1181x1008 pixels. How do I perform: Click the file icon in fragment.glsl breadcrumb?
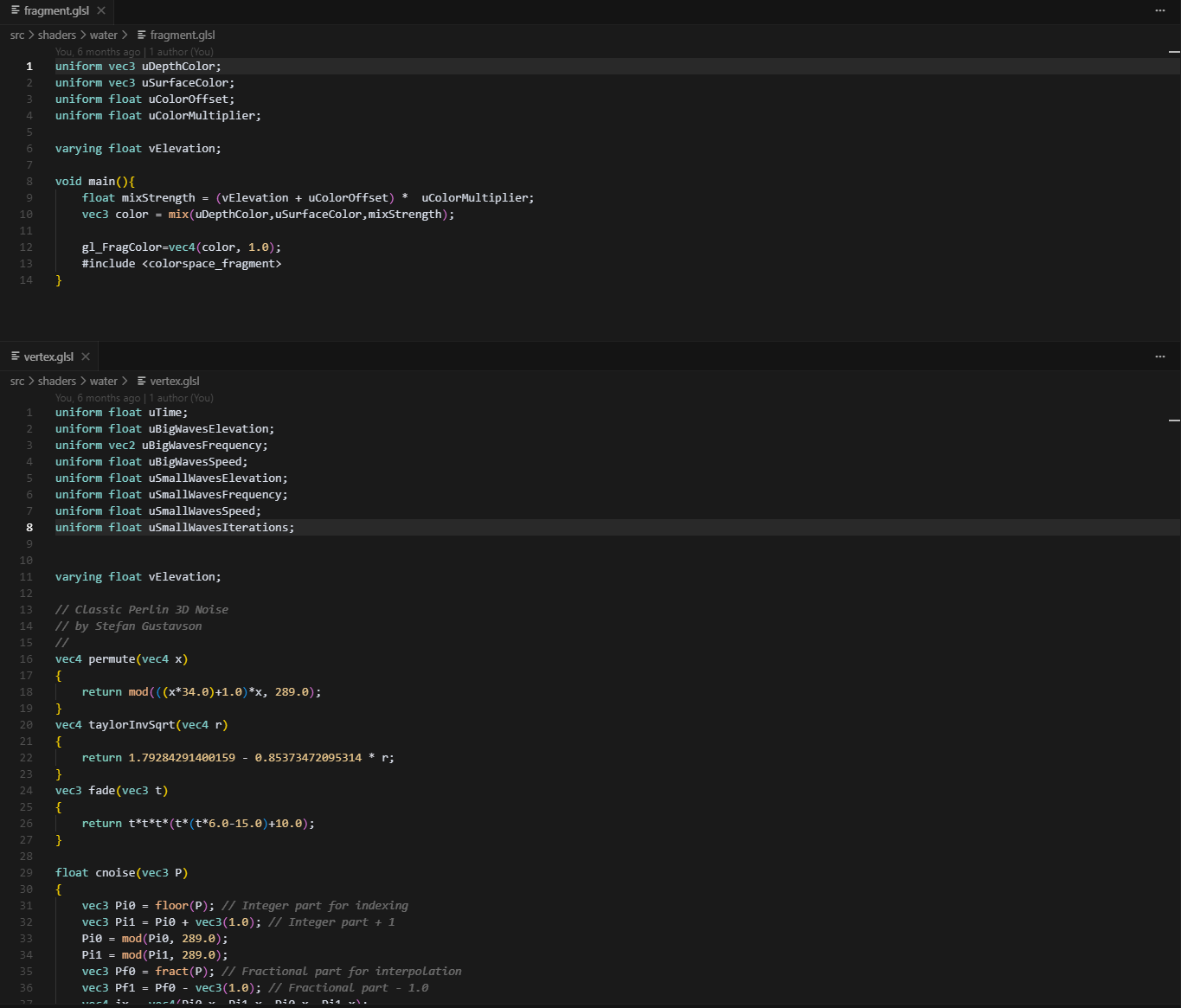[142, 35]
